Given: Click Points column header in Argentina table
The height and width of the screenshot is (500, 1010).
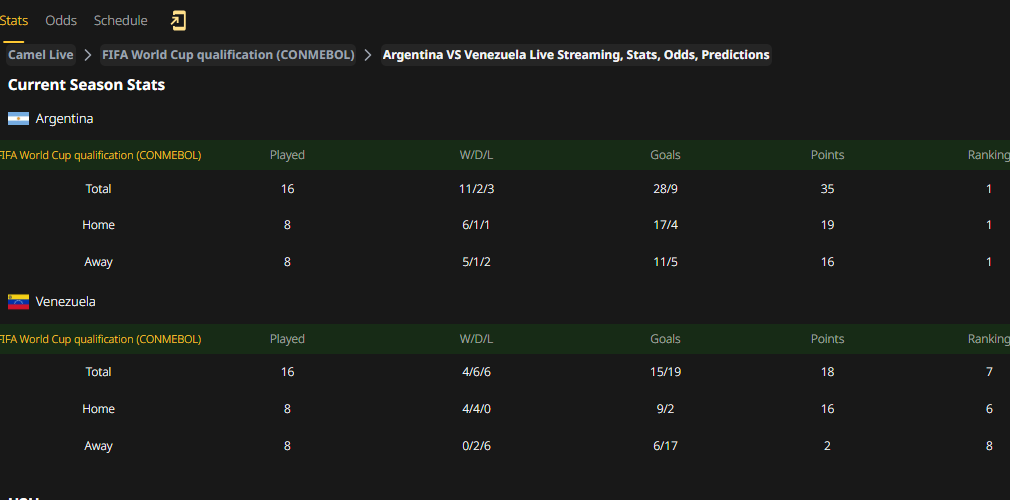Looking at the screenshot, I should click(827, 155).
